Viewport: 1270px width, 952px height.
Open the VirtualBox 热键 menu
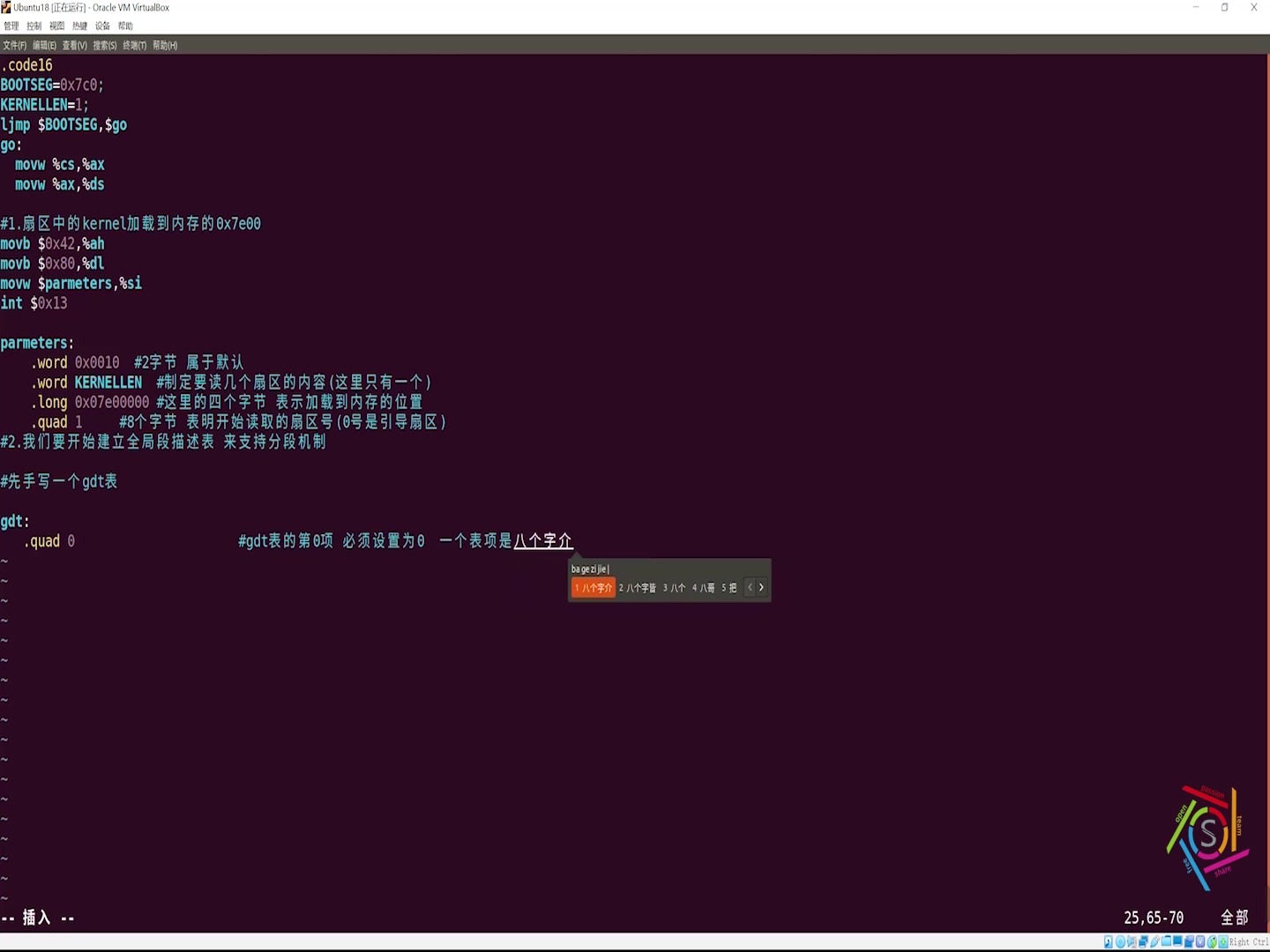(79, 26)
